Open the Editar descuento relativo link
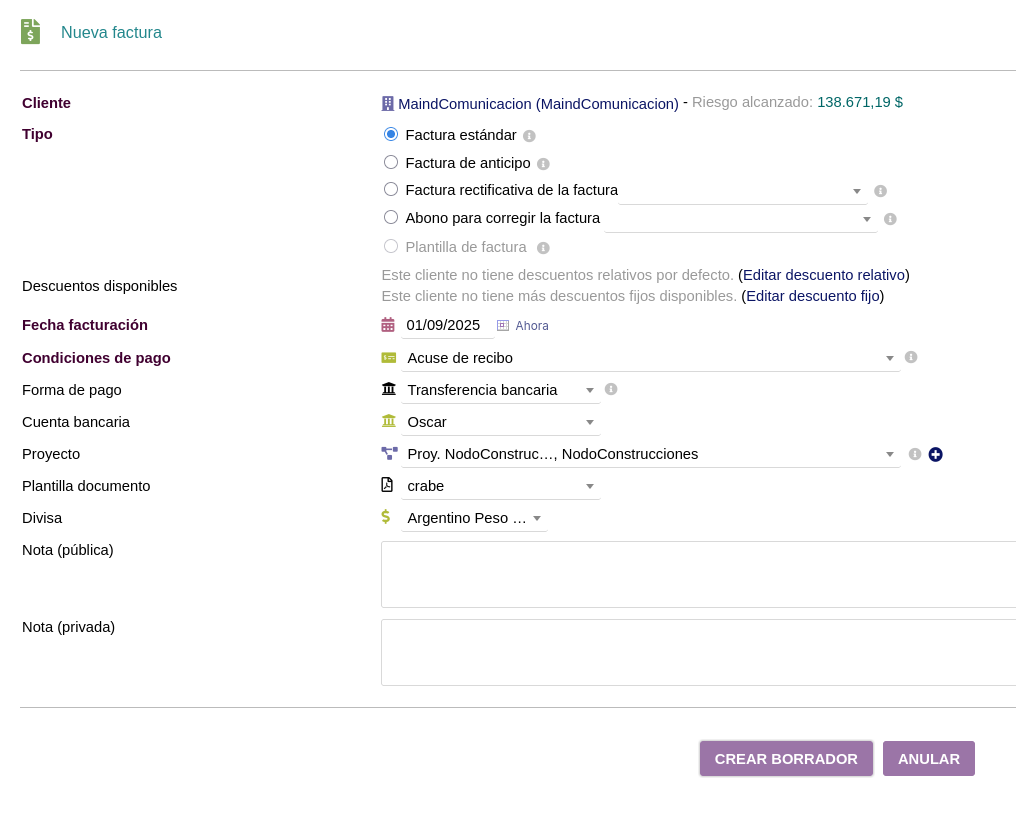1016x822 pixels. pos(824,275)
